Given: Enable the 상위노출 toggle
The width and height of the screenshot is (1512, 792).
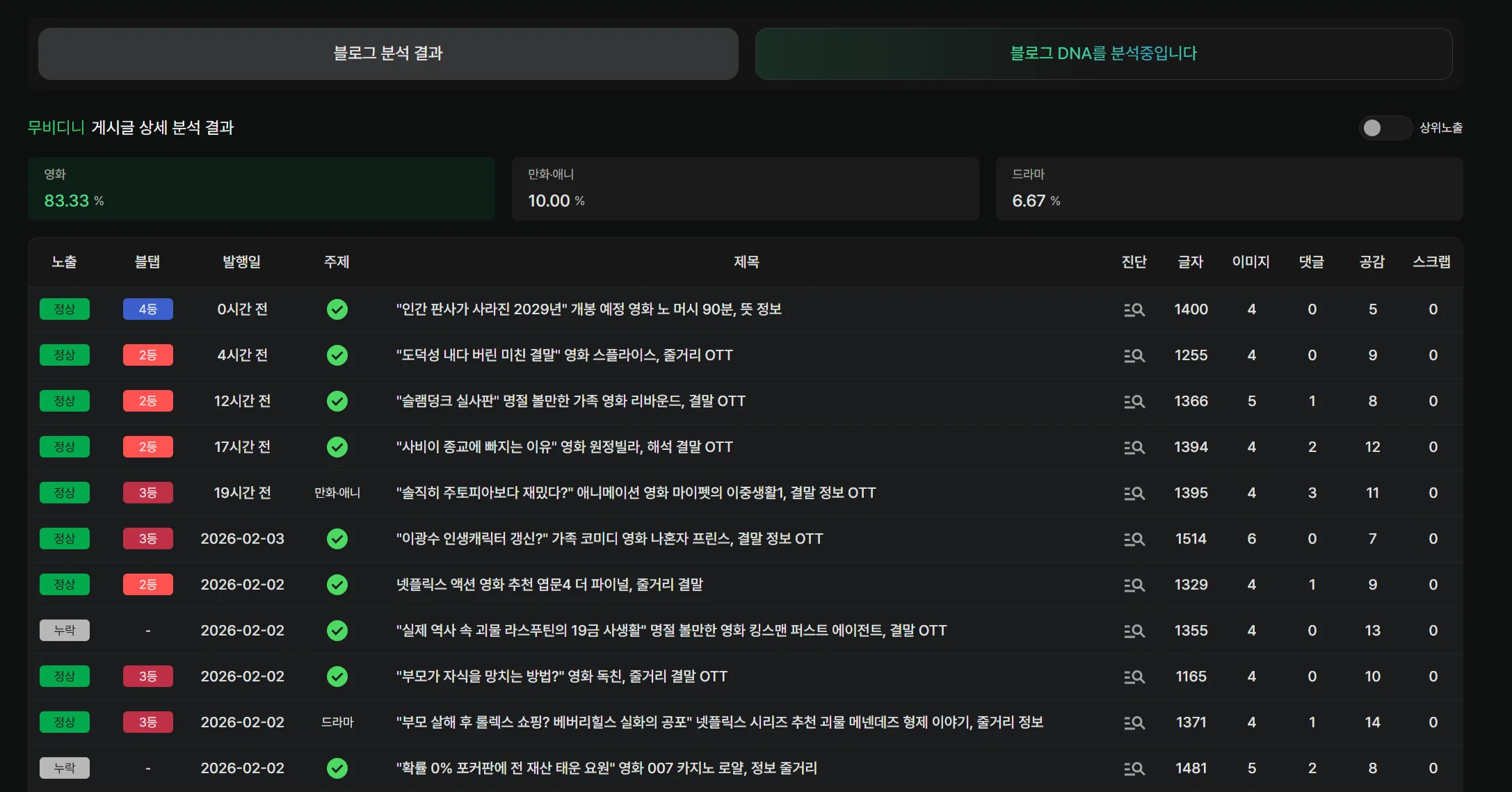Looking at the screenshot, I should [1385, 128].
